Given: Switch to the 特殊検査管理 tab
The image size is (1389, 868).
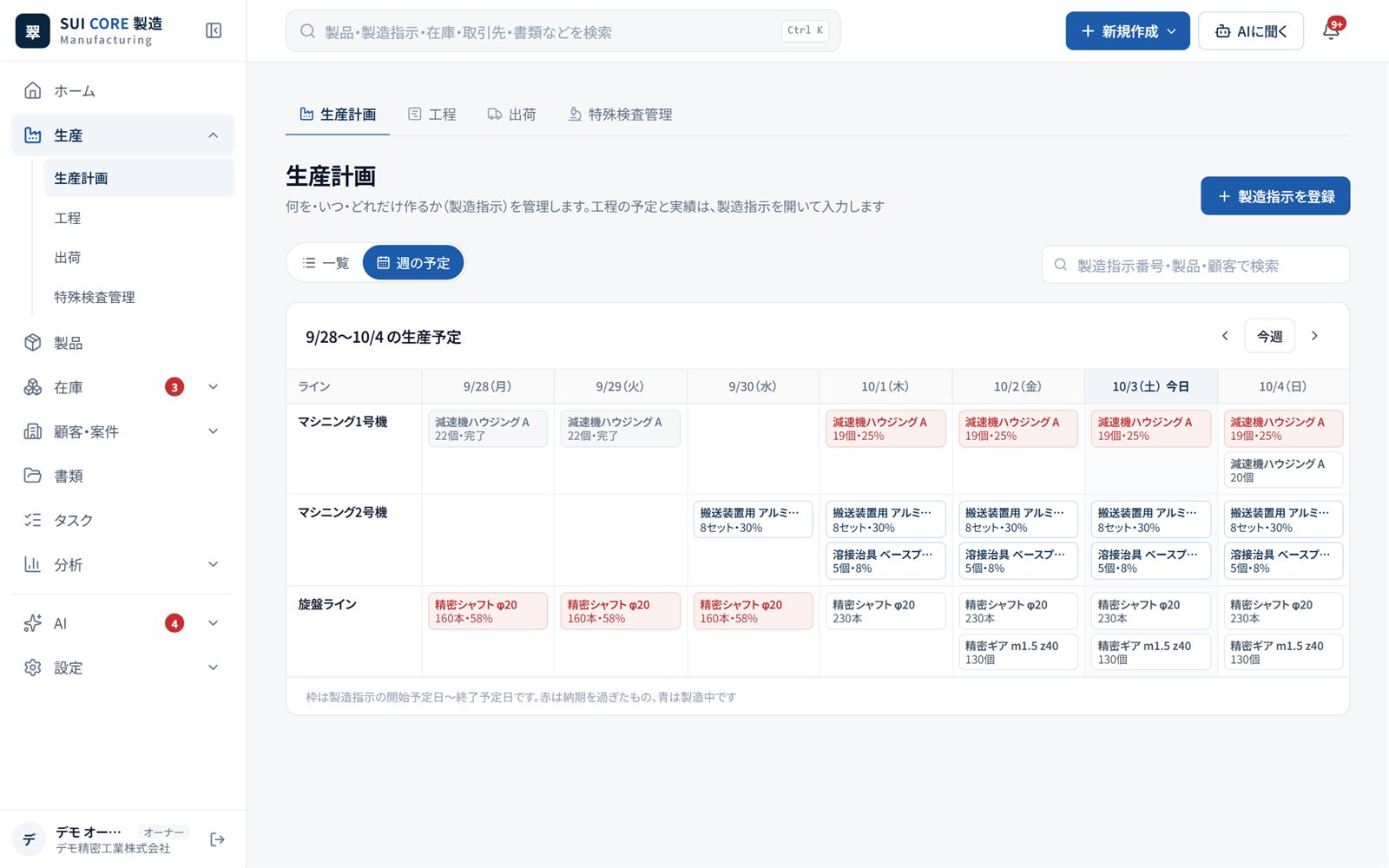Looking at the screenshot, I should (x=620, y=115).
